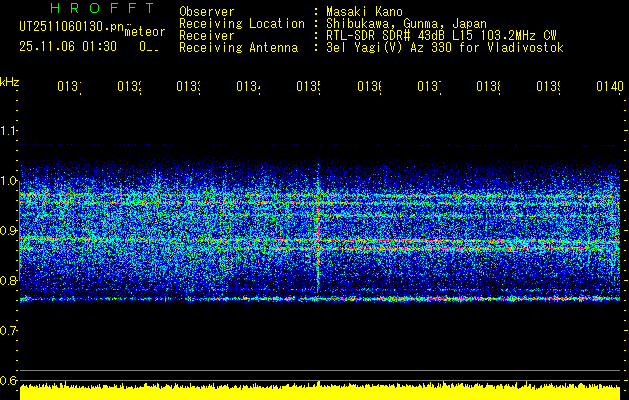Click the 0140 time marker
The width and height of the screenshot is (629, 400).
click(610, 86)
